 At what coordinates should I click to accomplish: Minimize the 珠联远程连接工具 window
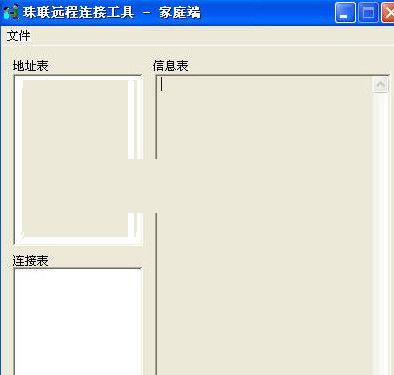point(345,13)
